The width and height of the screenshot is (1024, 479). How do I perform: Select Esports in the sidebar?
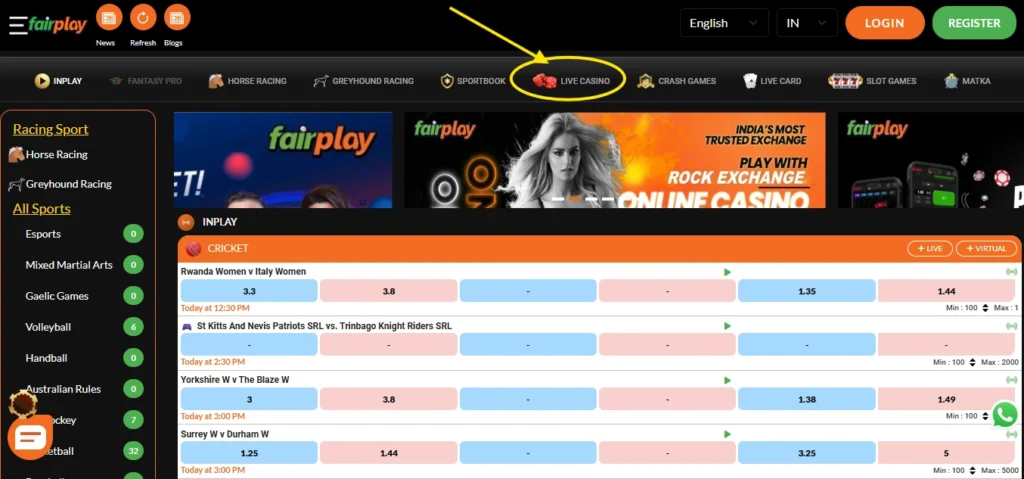43,234
